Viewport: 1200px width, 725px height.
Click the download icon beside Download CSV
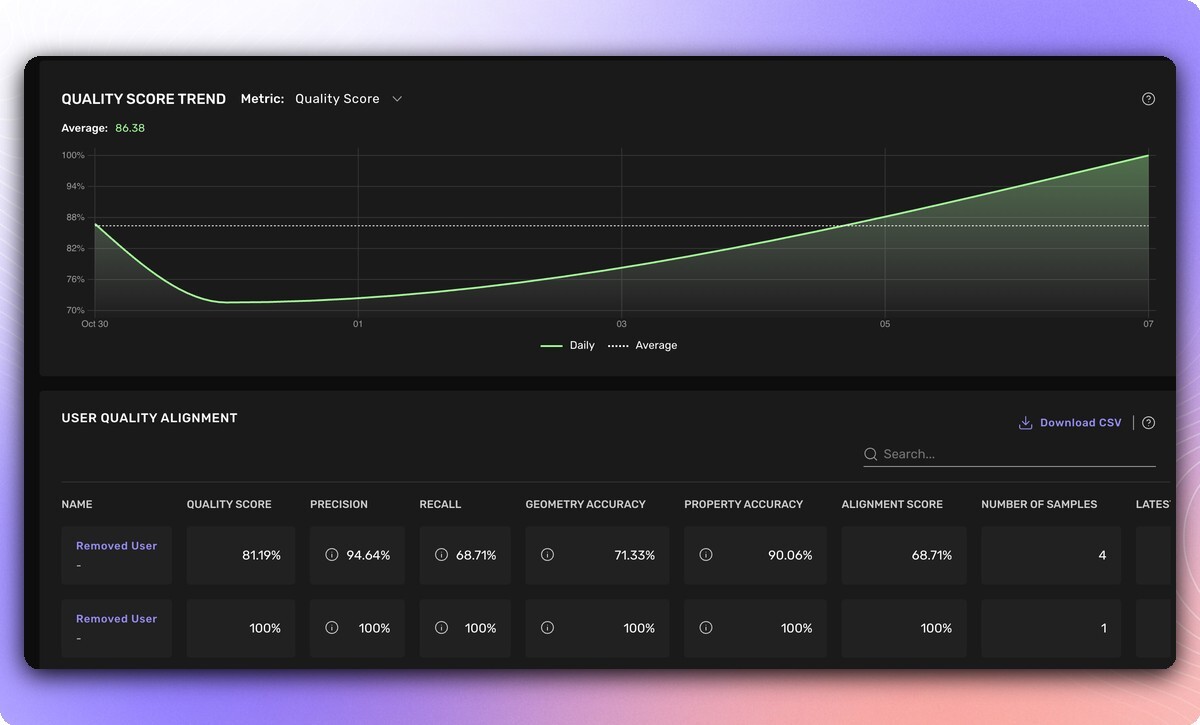[1025, 422]
